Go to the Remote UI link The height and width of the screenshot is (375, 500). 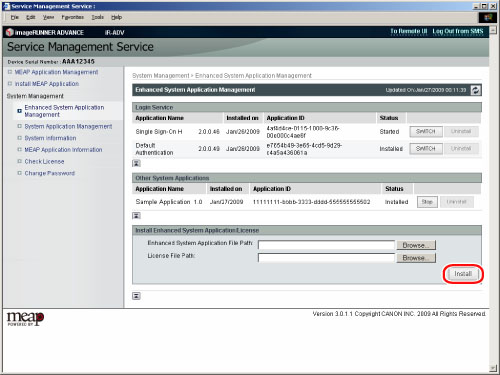409,31
